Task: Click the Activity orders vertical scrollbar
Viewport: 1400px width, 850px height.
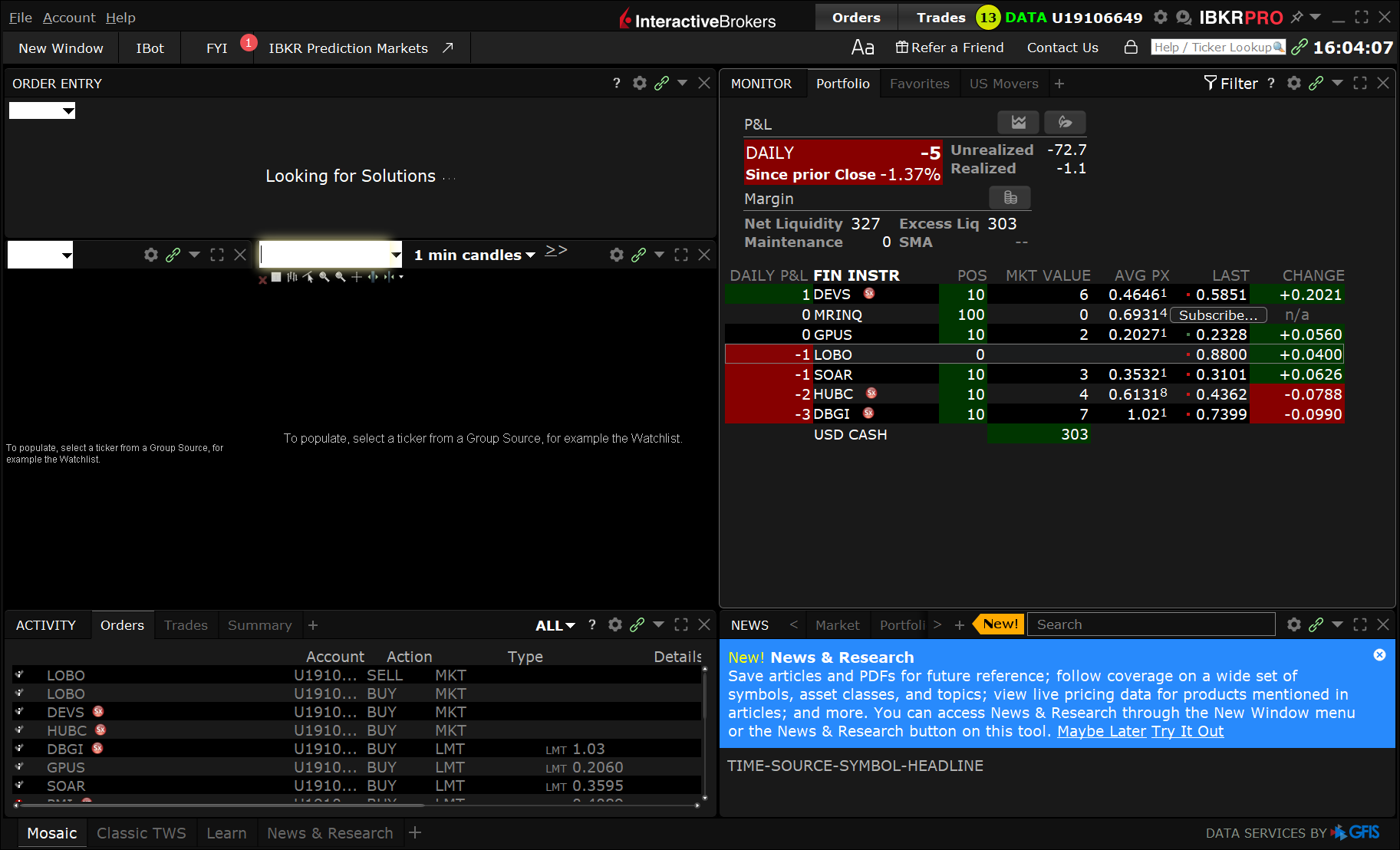Action: pos(704,694)
